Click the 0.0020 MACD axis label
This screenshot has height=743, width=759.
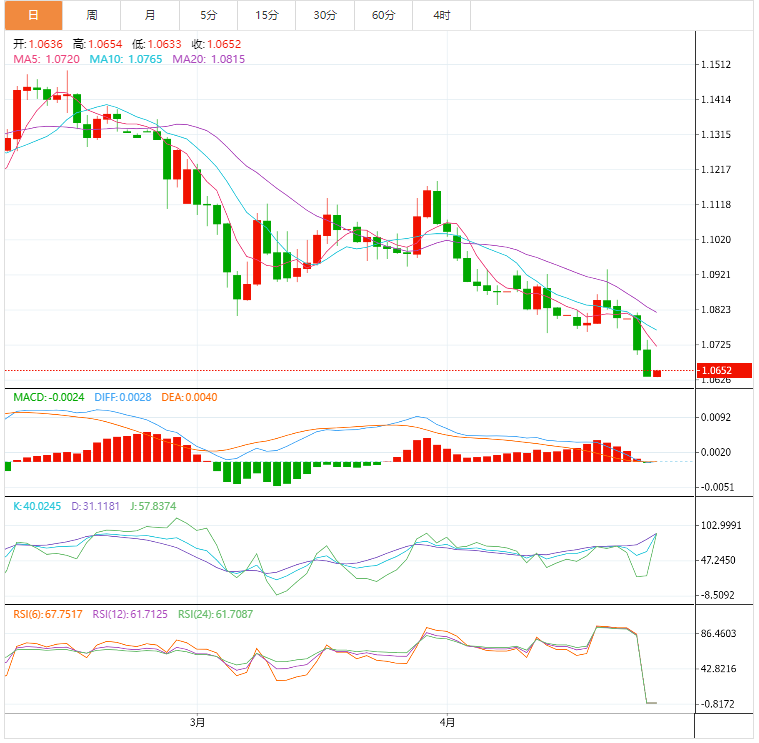click(716, 452)
